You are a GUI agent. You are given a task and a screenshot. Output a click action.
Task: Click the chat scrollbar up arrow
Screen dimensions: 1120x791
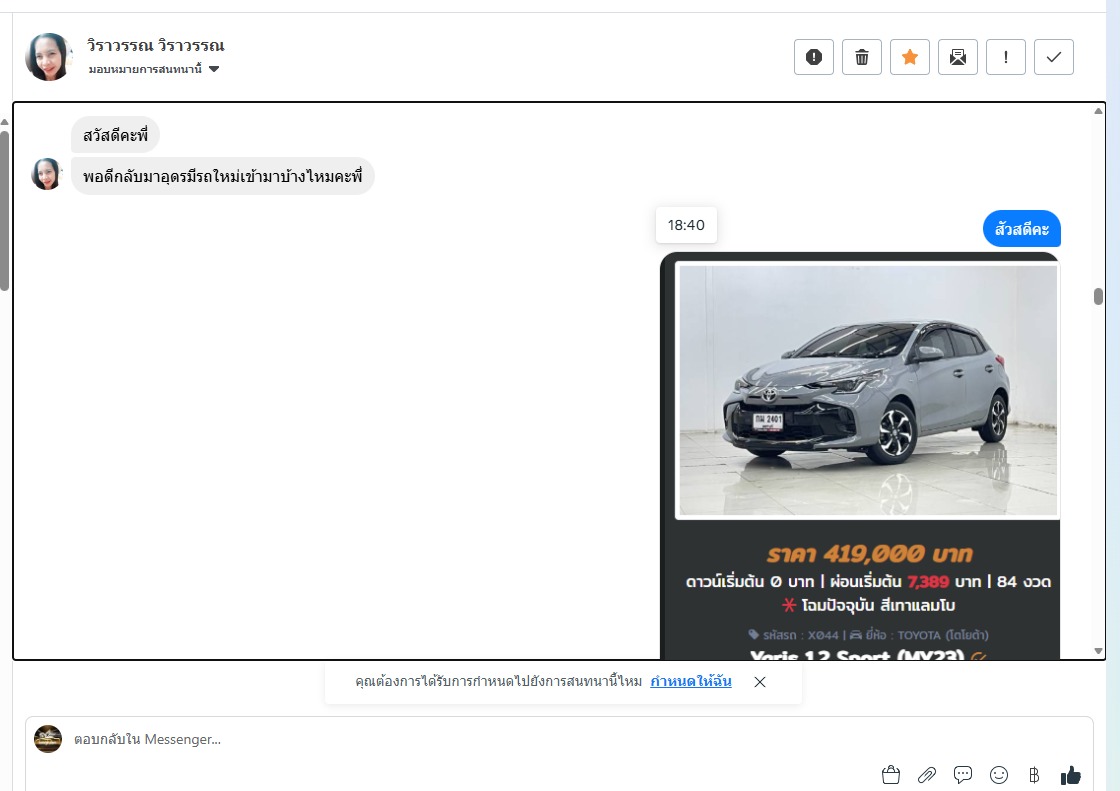1099,111
